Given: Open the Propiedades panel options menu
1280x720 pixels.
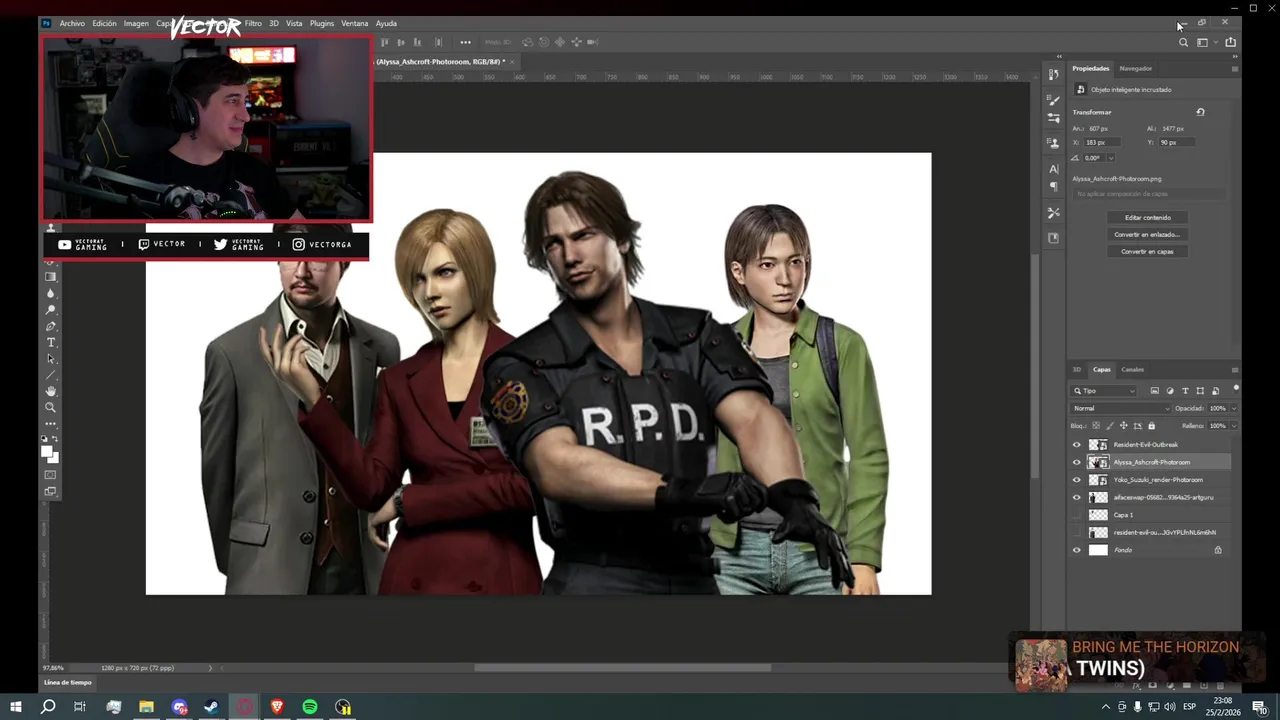Looking at the screenshot, I should [1234, 68].
